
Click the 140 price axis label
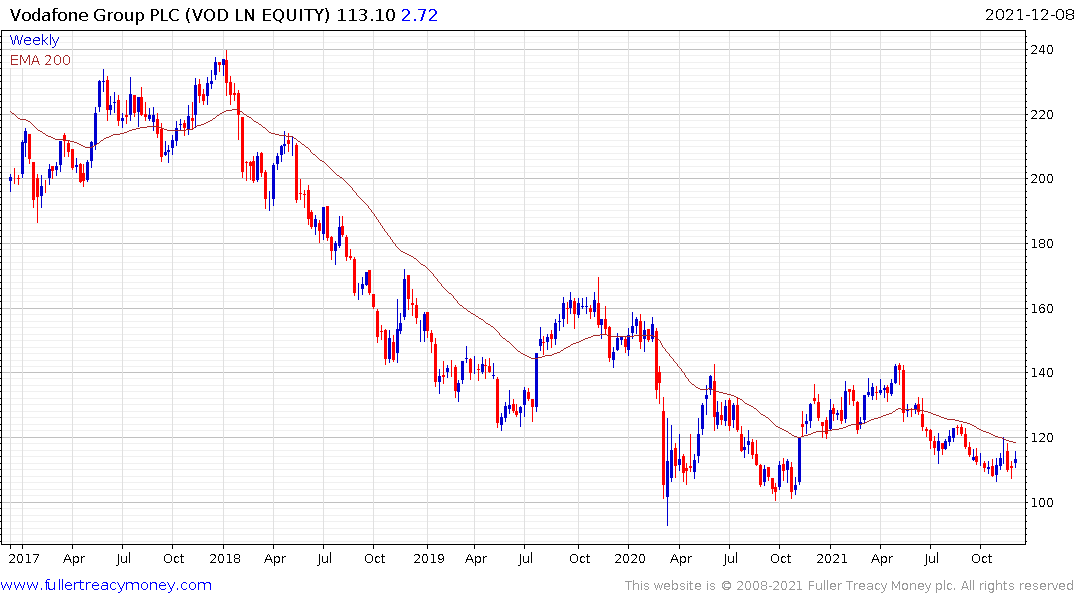pyautogui.click(x=1042, y=372)
